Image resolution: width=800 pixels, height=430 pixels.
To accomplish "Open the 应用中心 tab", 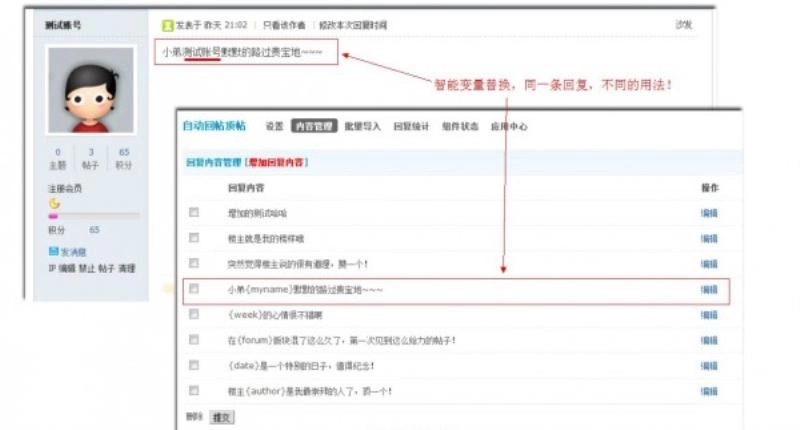I will [x=509, y=126].
